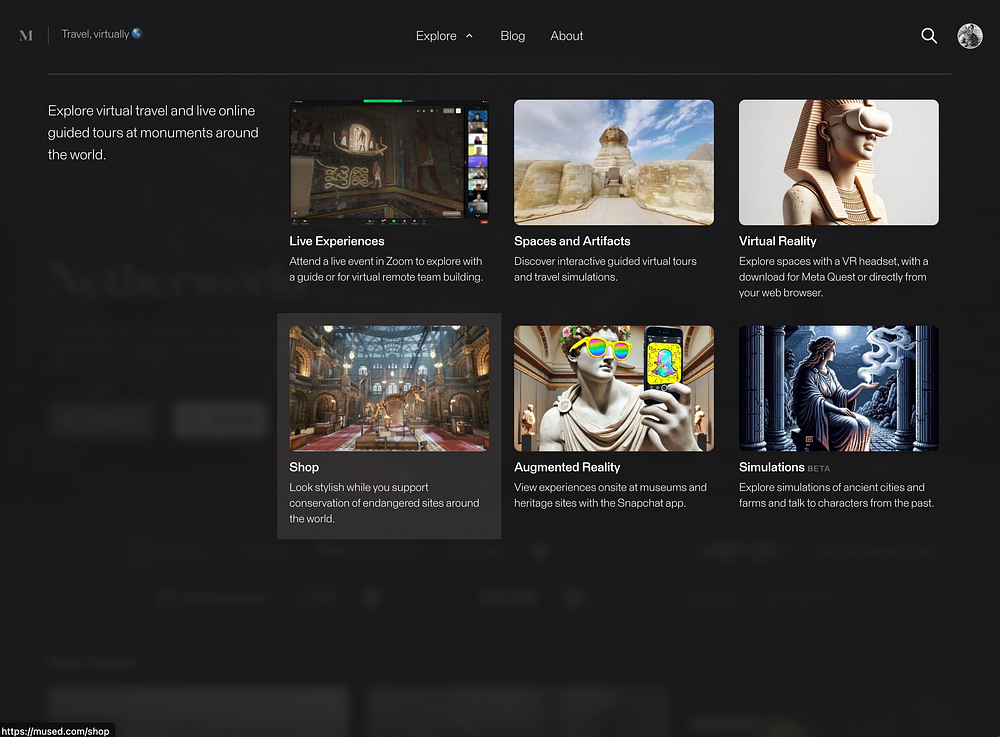Select the Shop title

pyautogui.click(x=304, y=467)
